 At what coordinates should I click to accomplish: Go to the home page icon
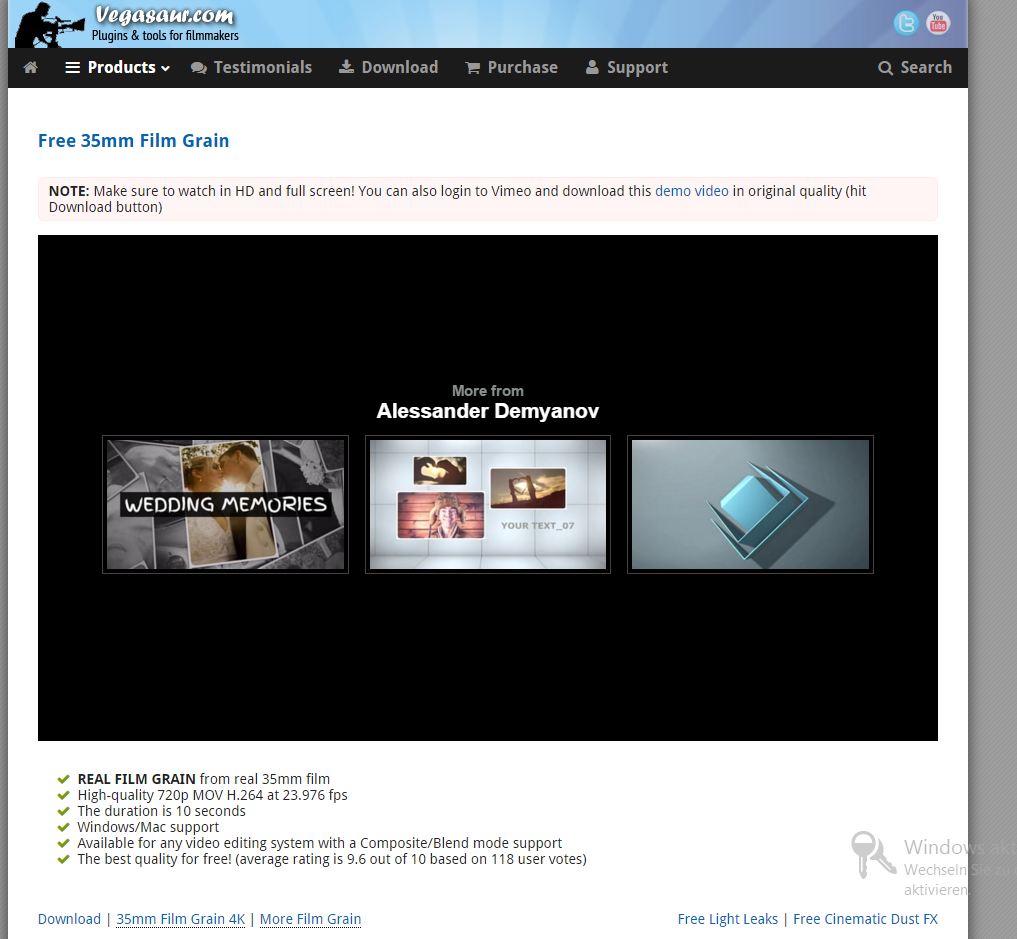(x=30, y=67)
